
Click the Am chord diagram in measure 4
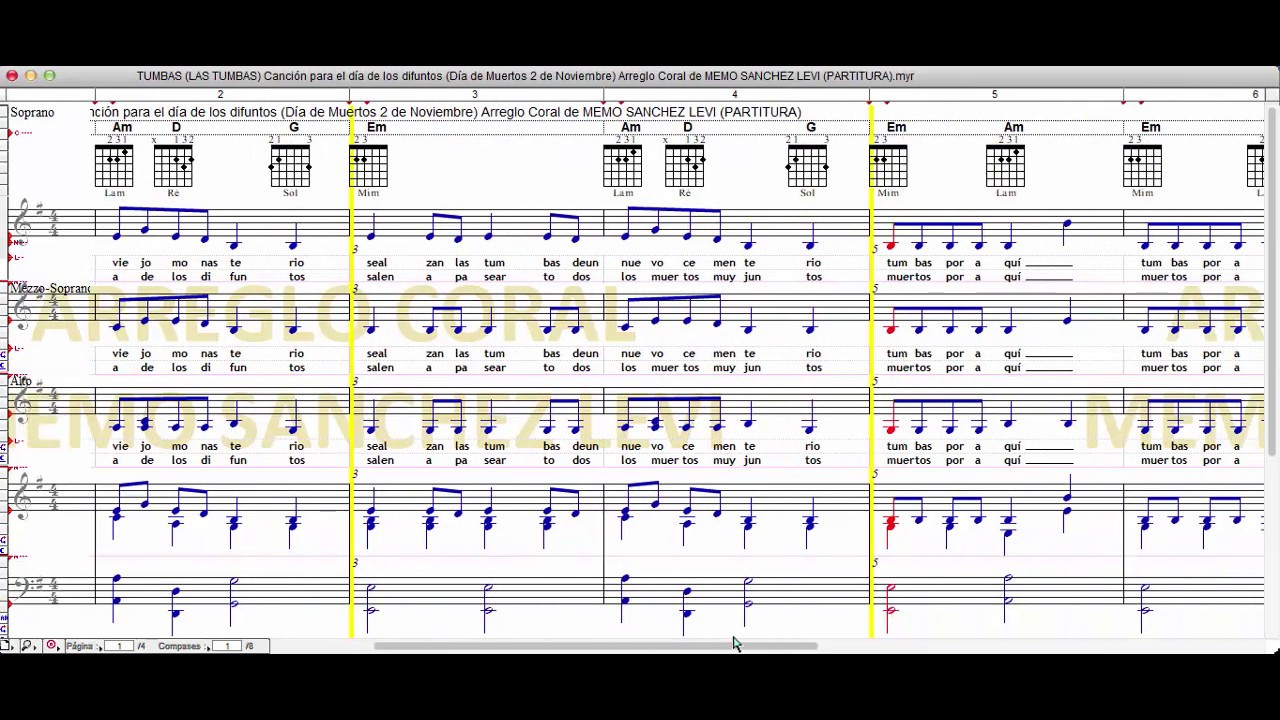(x=623, y=166)
